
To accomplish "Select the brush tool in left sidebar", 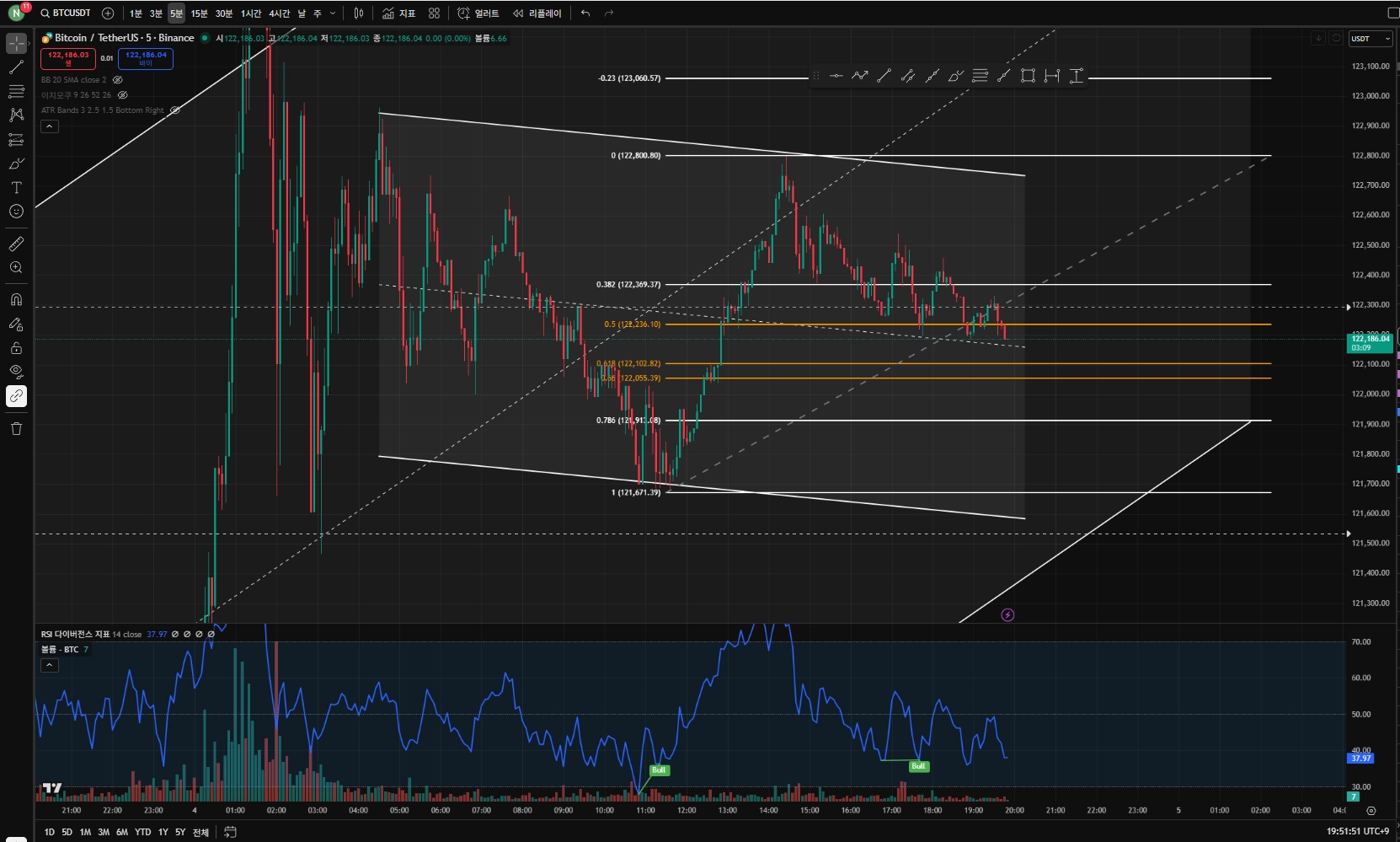I will point(16,164).
